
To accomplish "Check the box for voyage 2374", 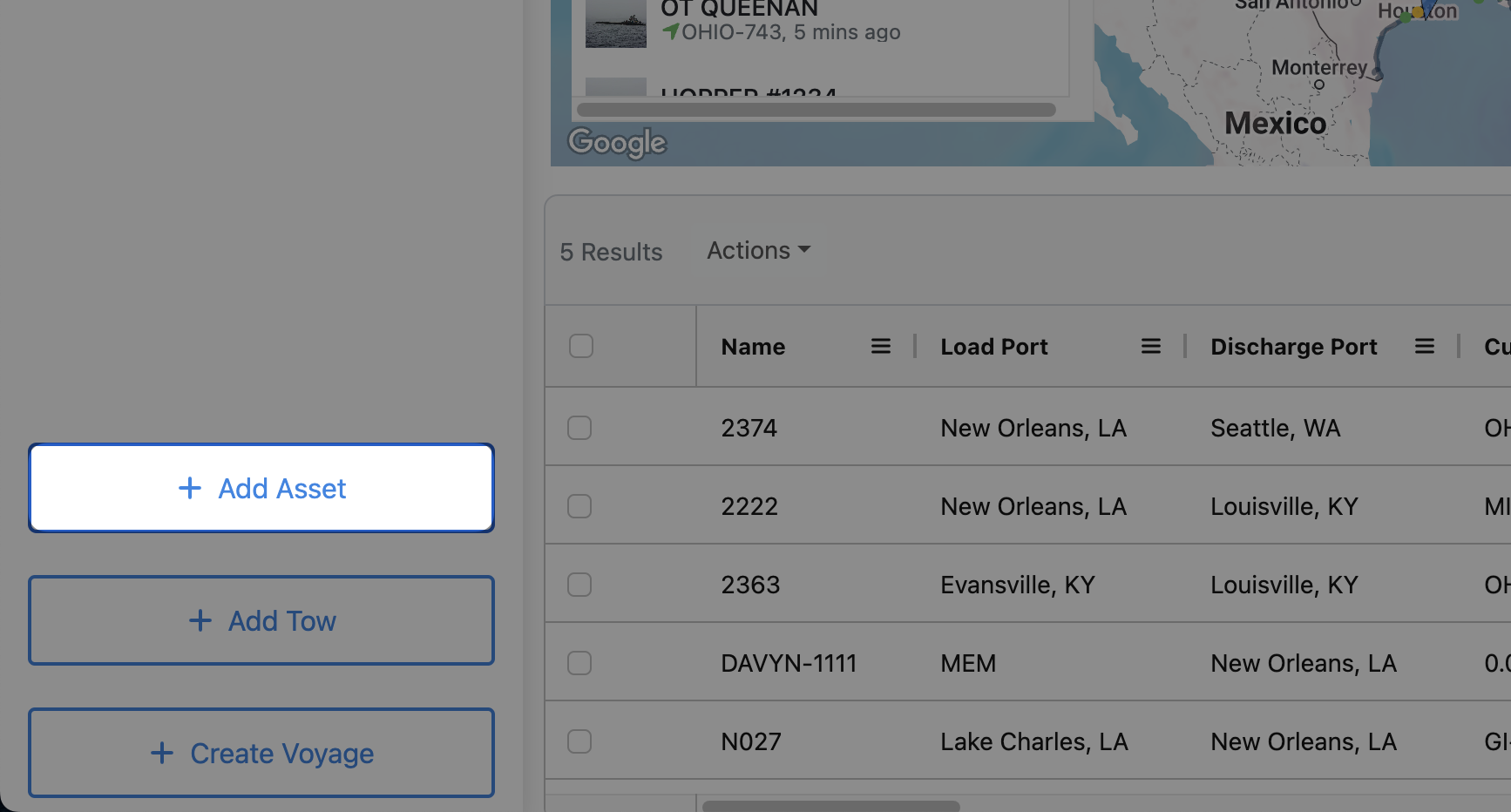I will click(579, 428).
